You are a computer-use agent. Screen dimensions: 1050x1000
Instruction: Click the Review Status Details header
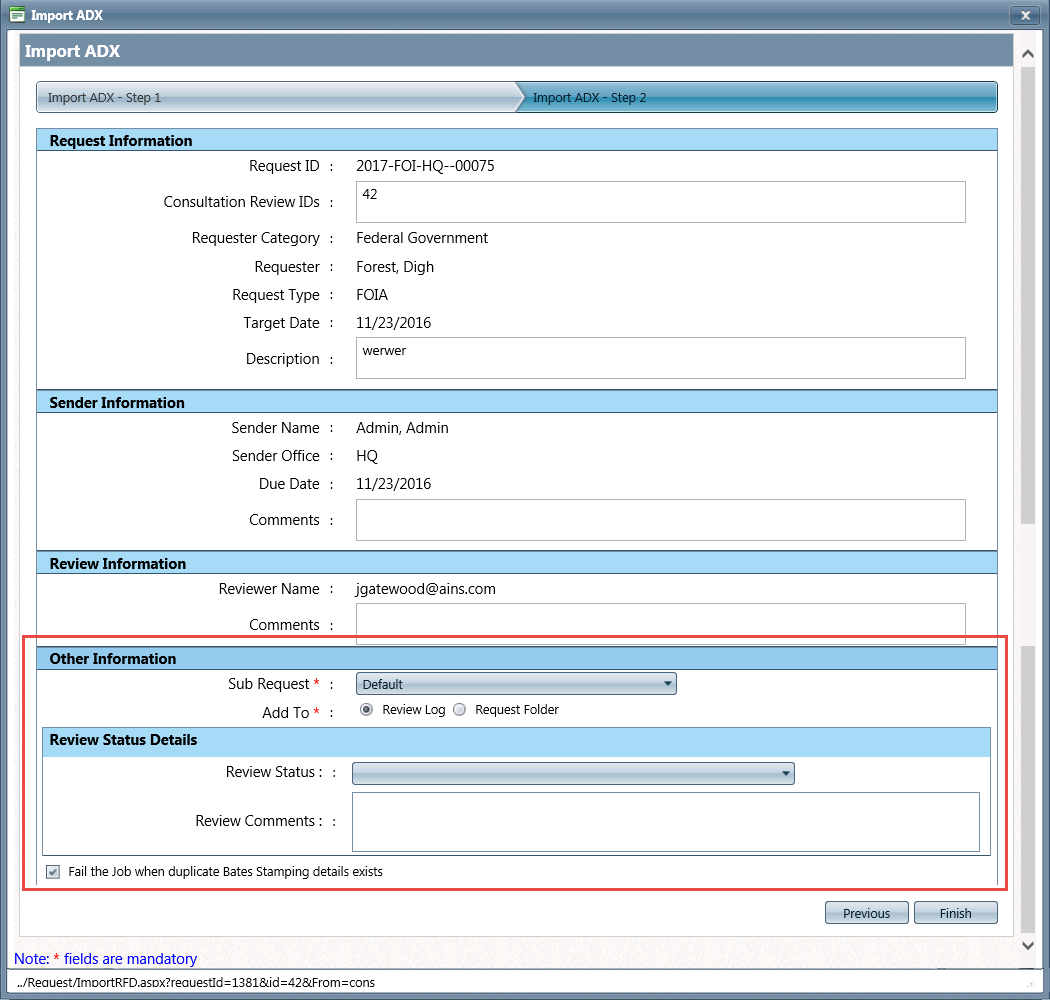point(516,740)
